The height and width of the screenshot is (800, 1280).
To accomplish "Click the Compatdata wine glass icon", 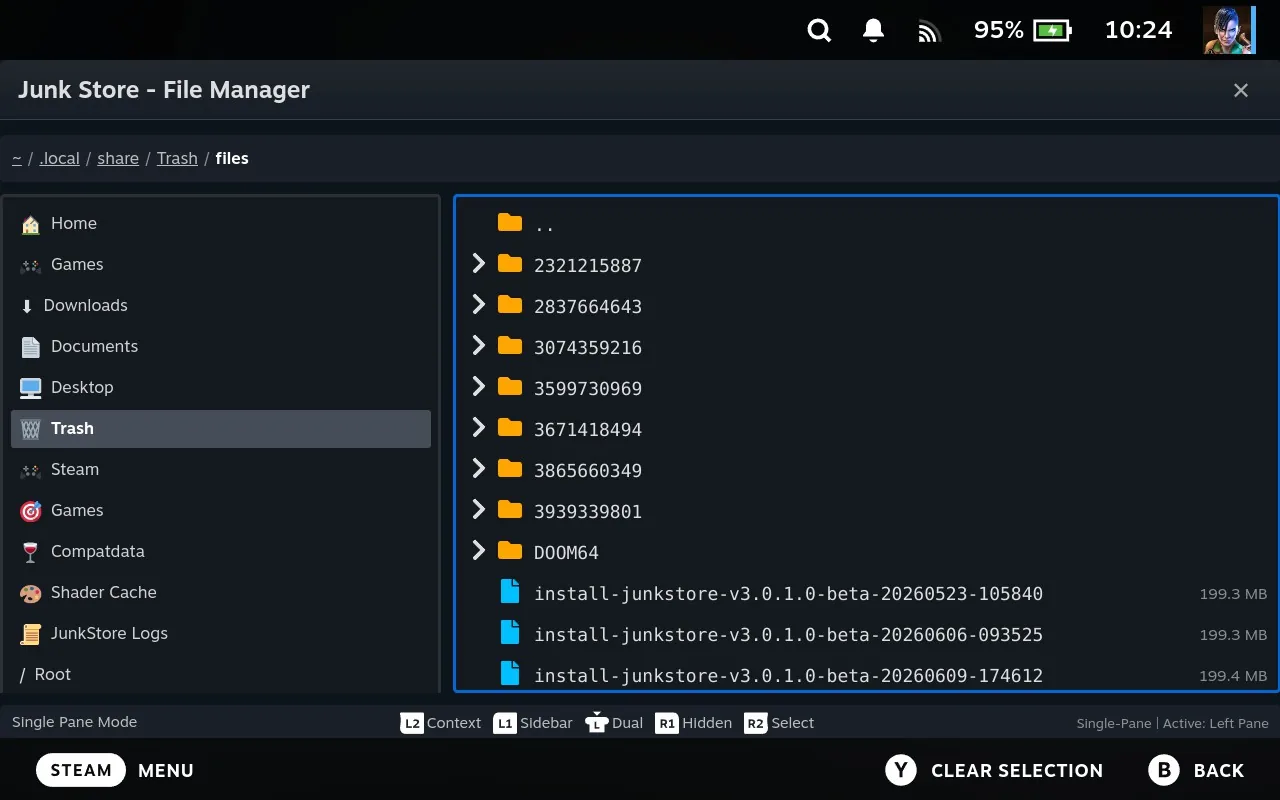I will (x=31, y=552).
